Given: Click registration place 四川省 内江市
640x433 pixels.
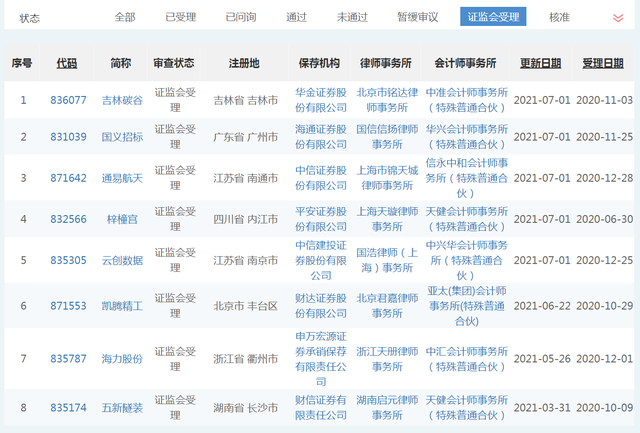Looking at the screenshot, I should 245,220.
